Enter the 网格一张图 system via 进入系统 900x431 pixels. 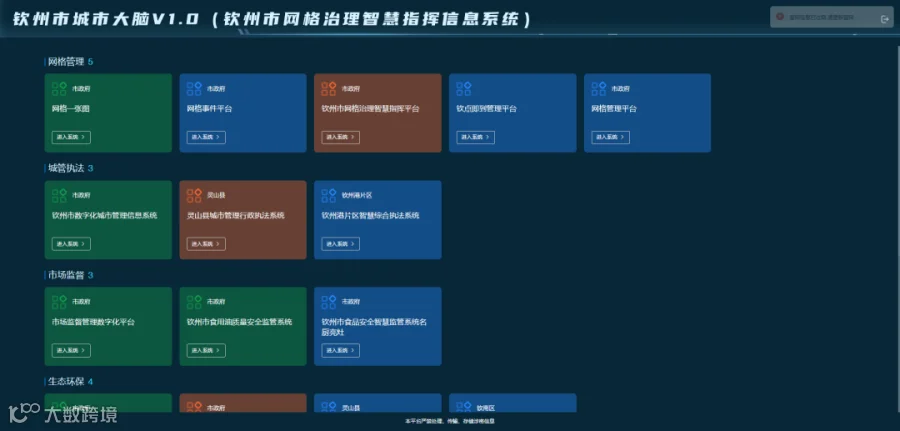click(71, 137)
